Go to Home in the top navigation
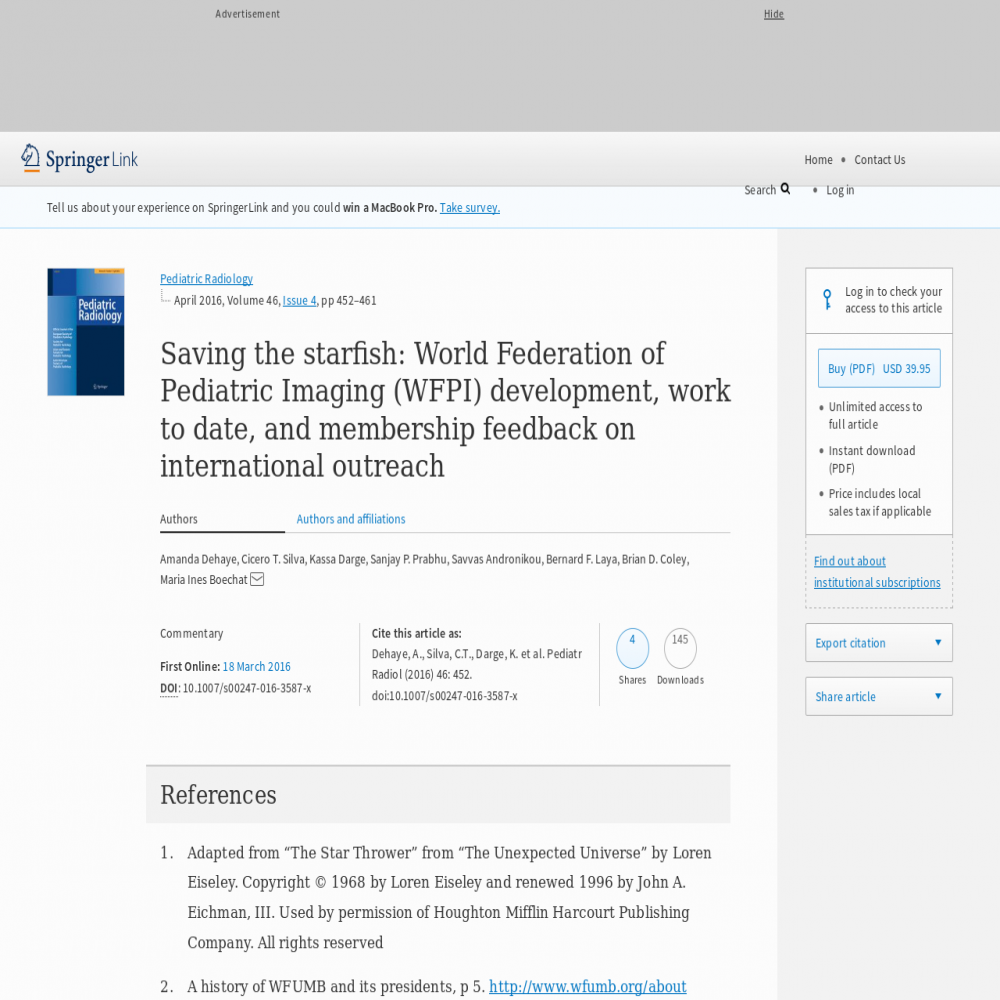This screenshot has width=1000, height=1000. coord(818,160)
